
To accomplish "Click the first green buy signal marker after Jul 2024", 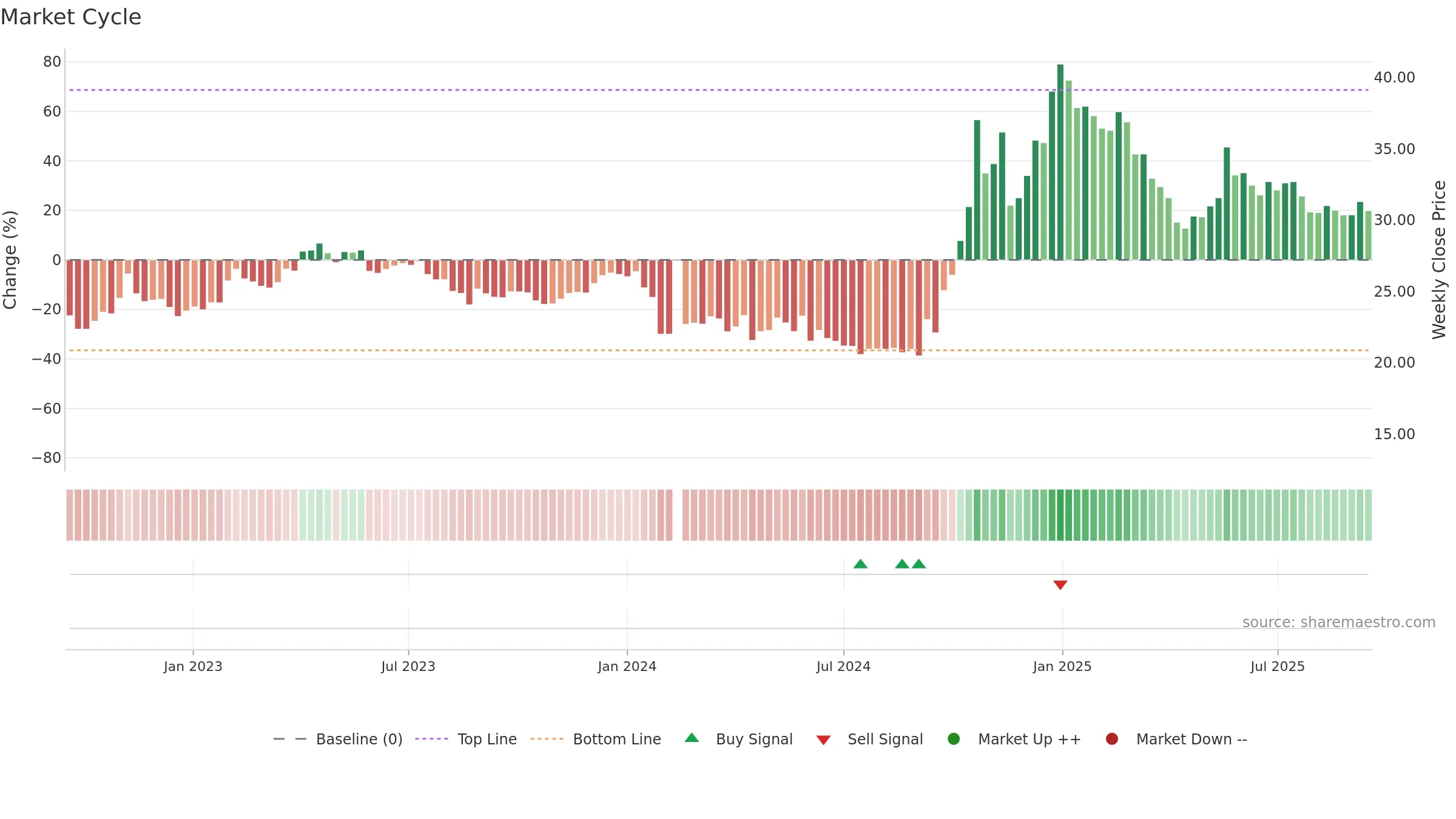I will pyautogui.click(x=860, y=564).
